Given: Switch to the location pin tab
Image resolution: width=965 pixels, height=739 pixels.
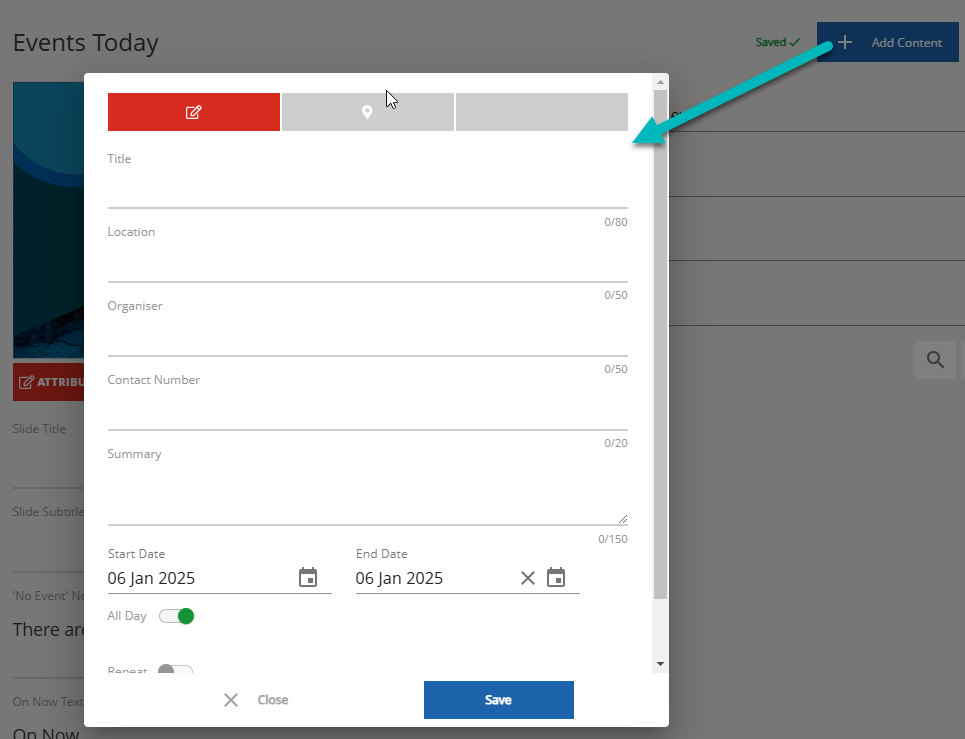Looking at the screenshot, I should [367, 112].
